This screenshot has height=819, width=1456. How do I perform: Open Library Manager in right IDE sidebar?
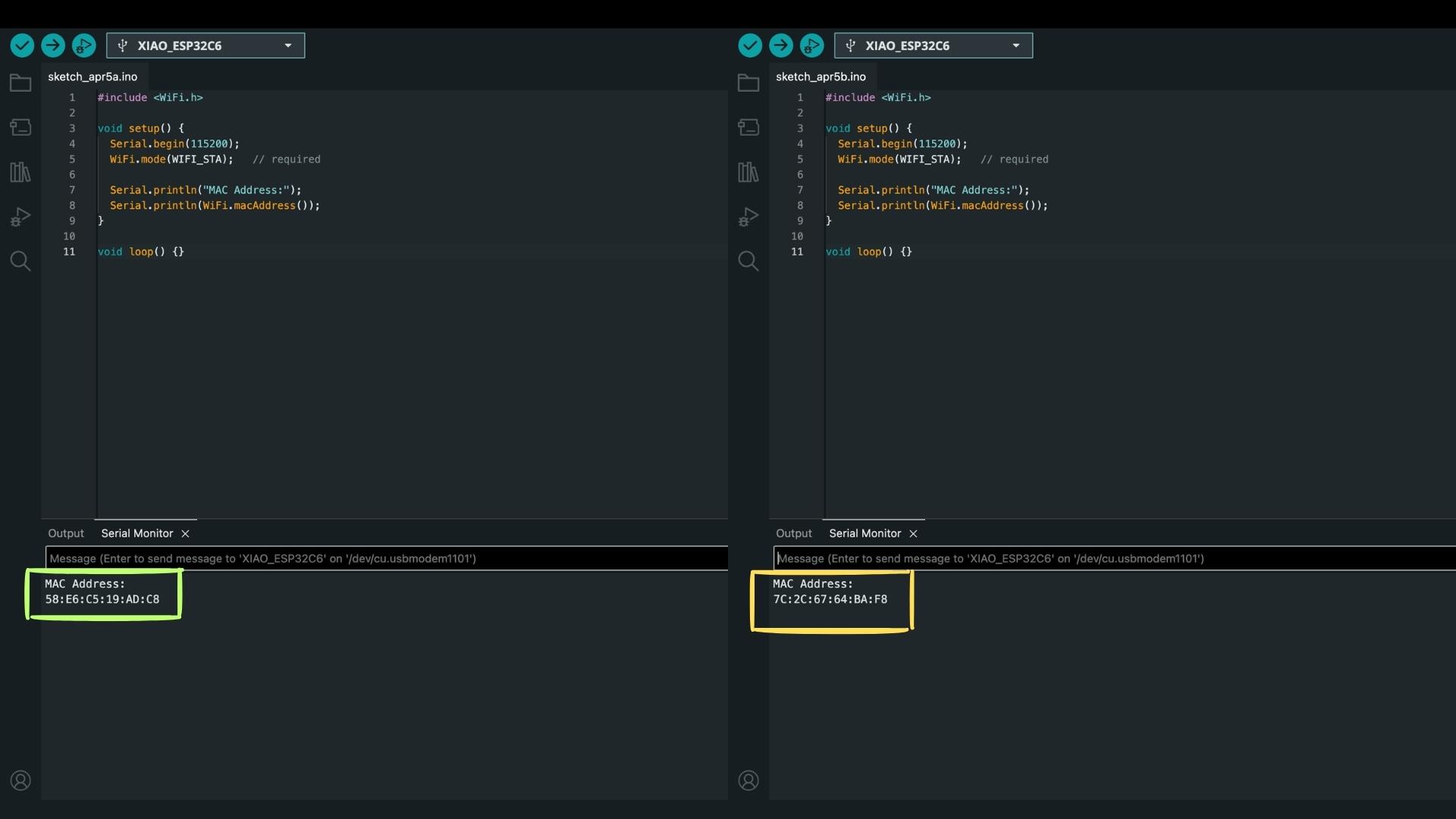(748, 172)
